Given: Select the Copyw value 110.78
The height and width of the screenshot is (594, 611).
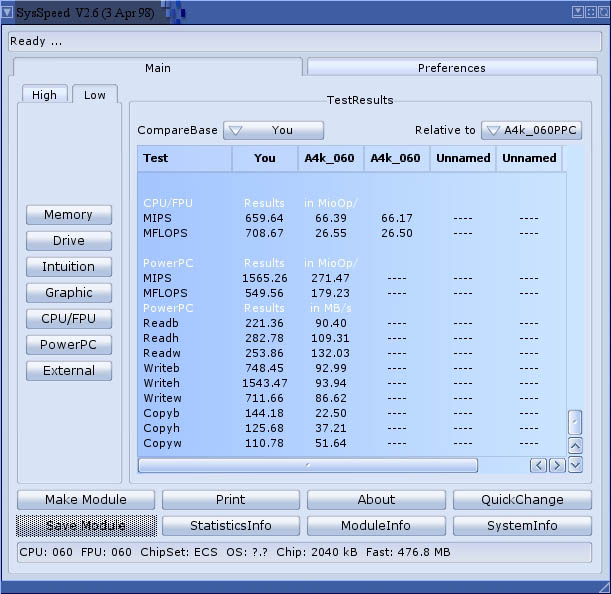Looking at the screenshot, I should coord(264,443).
